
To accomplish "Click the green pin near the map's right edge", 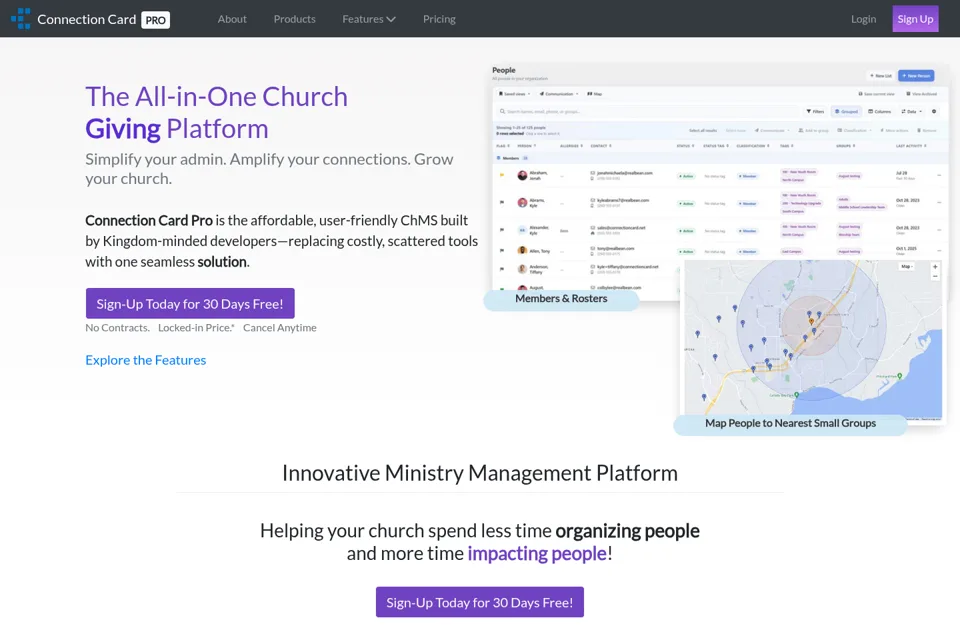I will pyautogui.click(x=899, y=376).
